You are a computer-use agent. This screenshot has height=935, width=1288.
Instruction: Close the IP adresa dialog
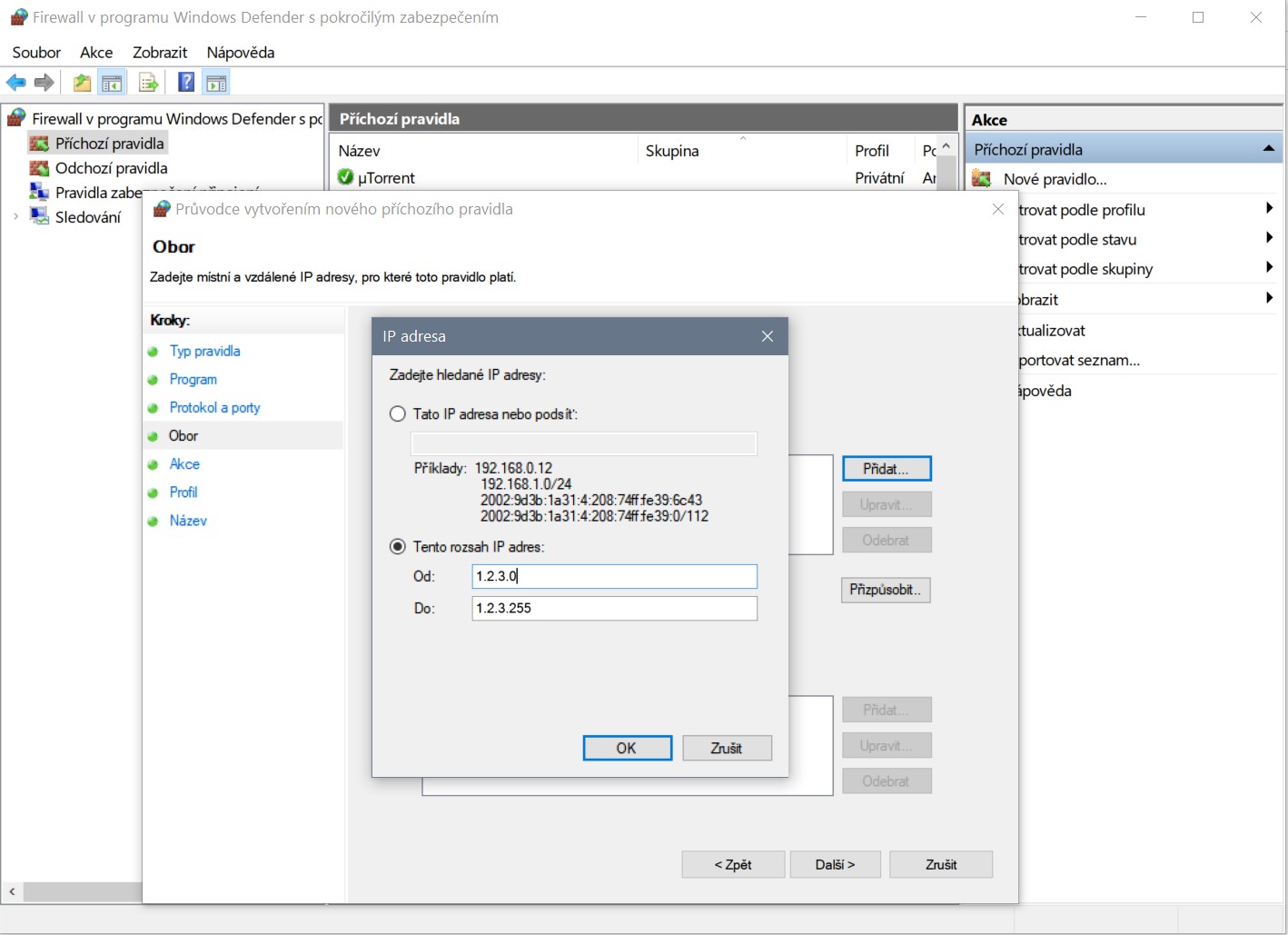[x=768, y=336]
